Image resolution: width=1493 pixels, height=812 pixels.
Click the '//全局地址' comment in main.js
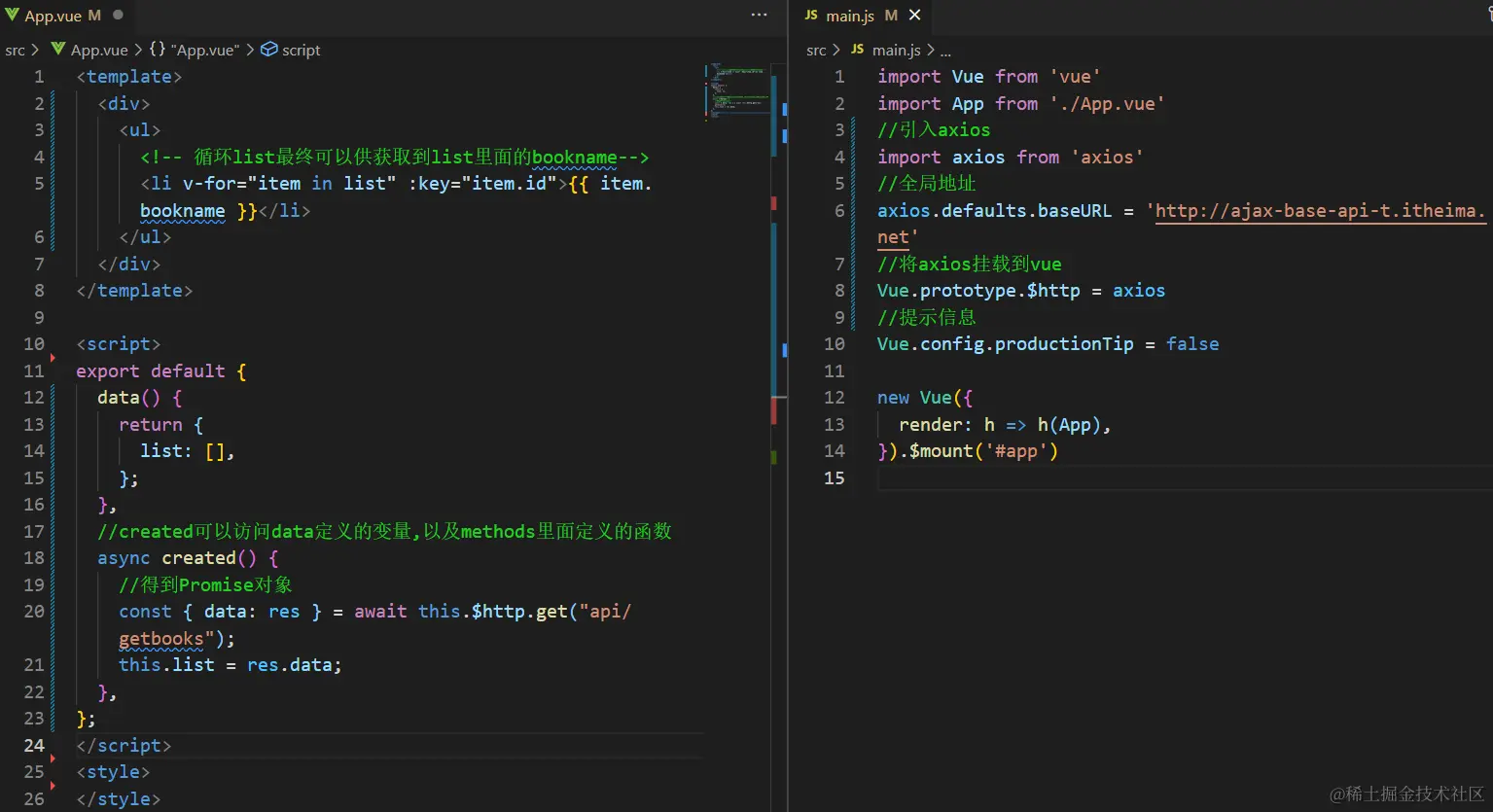coord(927,184)
